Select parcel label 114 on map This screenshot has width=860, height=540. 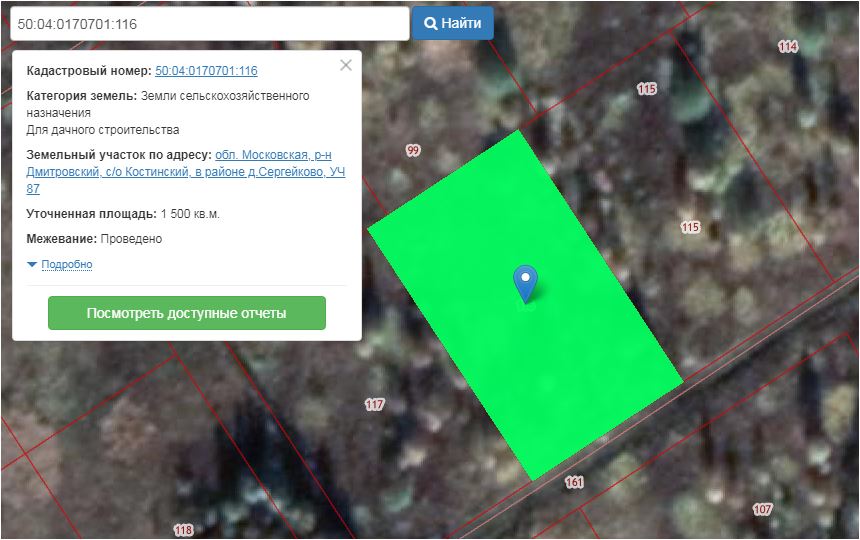click(788, 47)
